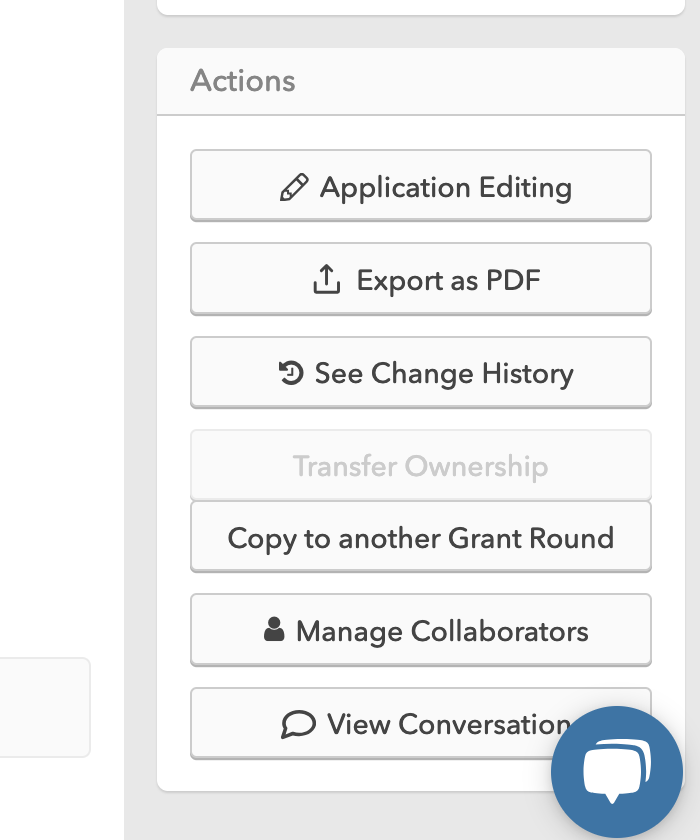The image size is (700, 840).
Task: Export the application as PDF
Action: pyautogui.click(x=421, y=278)
